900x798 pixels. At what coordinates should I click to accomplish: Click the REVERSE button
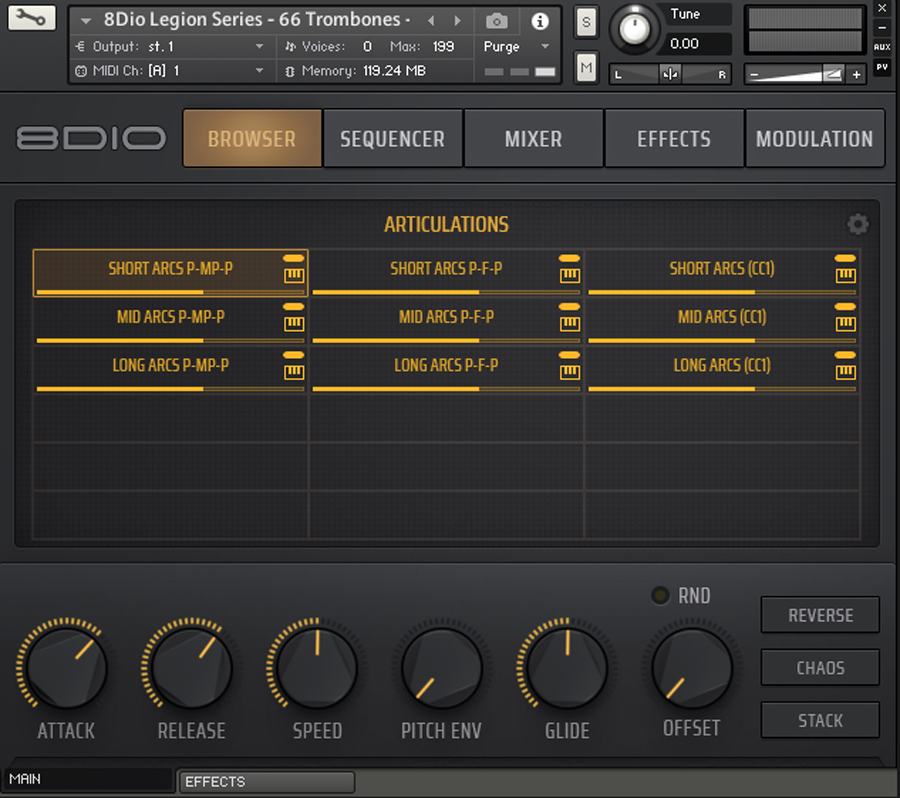tap(820, 615)
